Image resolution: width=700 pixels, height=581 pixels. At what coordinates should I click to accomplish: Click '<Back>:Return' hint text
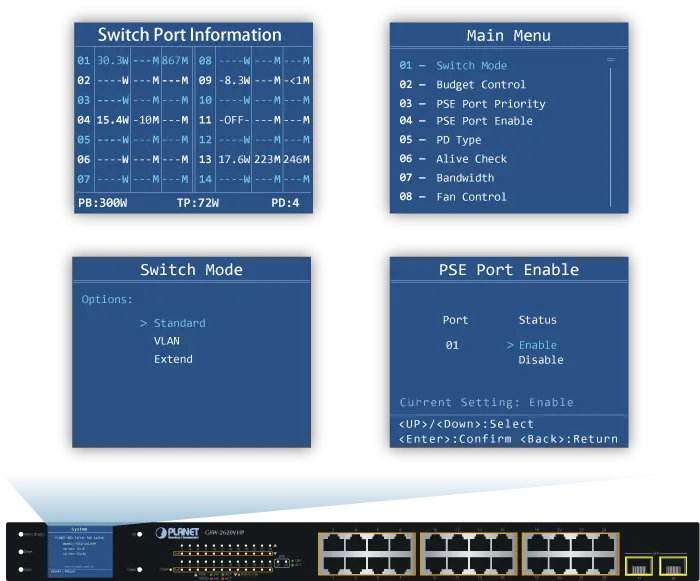(x=569, y=439)
